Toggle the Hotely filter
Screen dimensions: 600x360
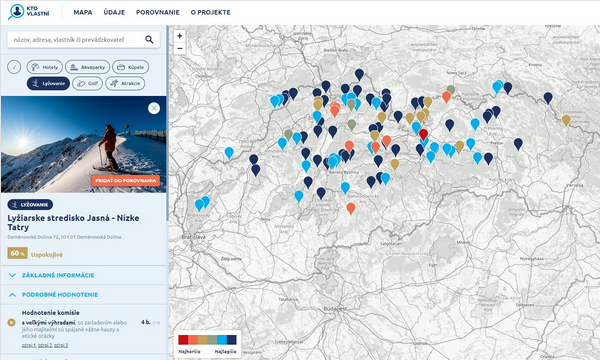coord(45,67)
